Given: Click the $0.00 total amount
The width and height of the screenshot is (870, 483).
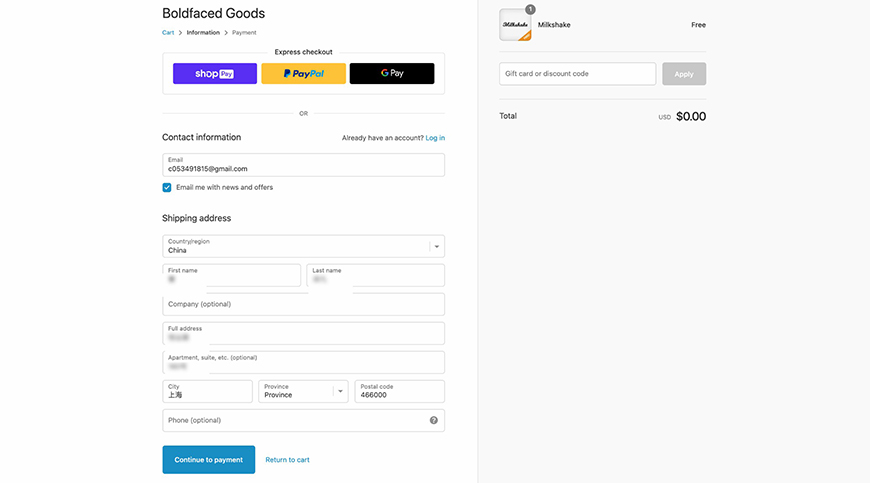Looking at the screenshot, I should 691,116.
